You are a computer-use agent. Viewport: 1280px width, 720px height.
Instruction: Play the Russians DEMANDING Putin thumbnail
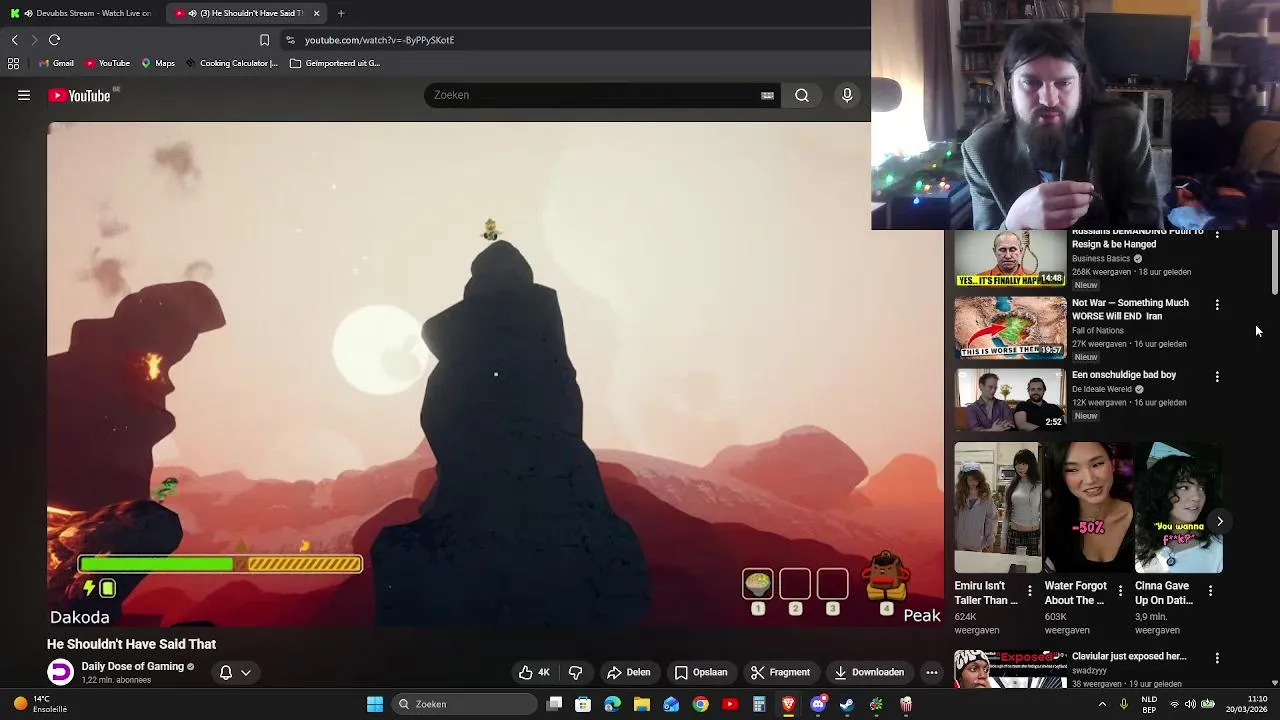[1010, 259]
